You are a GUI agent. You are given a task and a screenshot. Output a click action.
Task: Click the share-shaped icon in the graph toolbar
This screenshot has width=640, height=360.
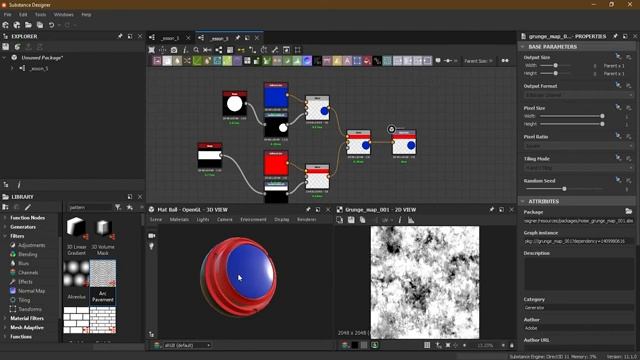[x=219, y=50]
